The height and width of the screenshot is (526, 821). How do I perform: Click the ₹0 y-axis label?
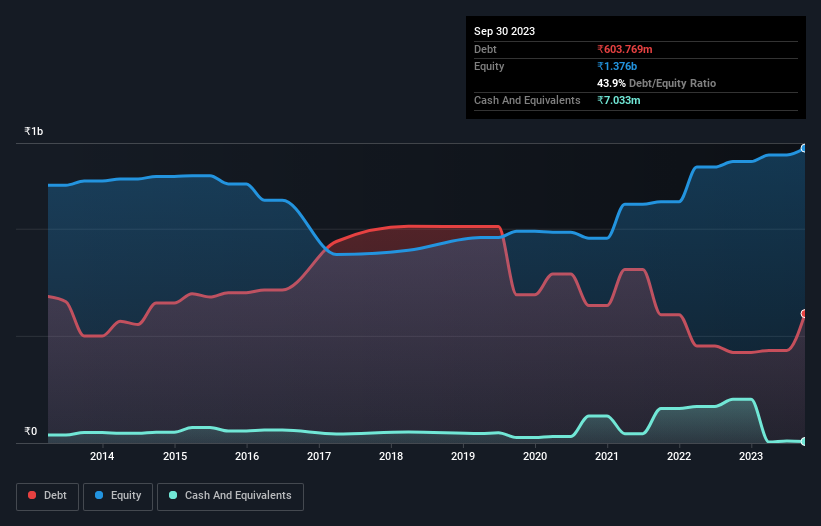(31, 431)
